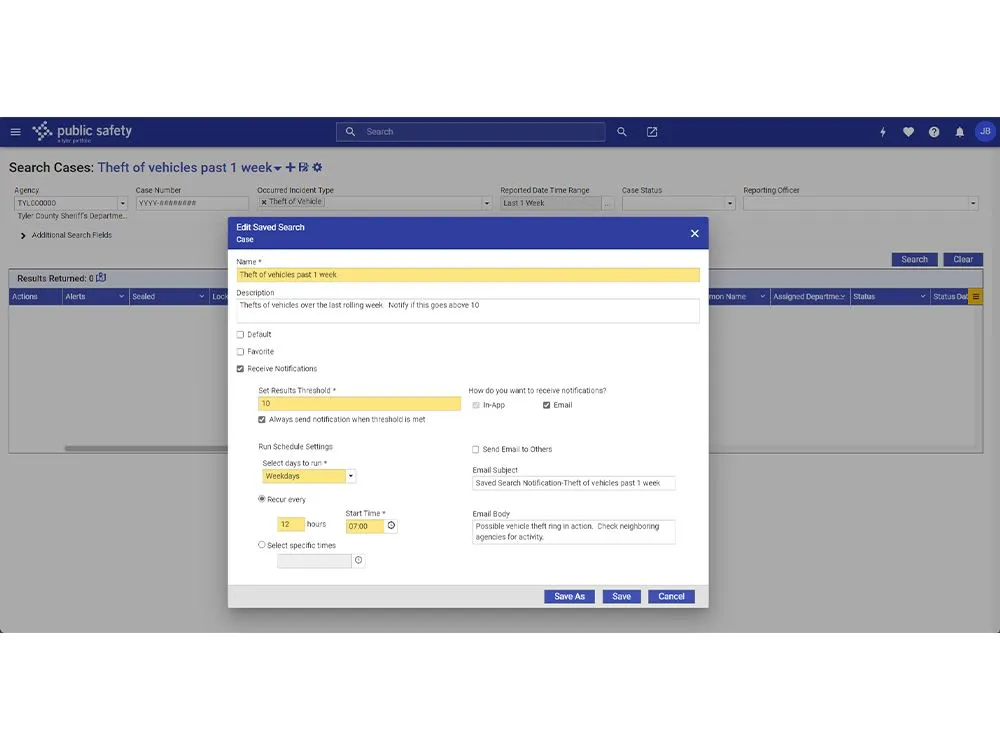Open the grid column menu icon

(976, 297)
